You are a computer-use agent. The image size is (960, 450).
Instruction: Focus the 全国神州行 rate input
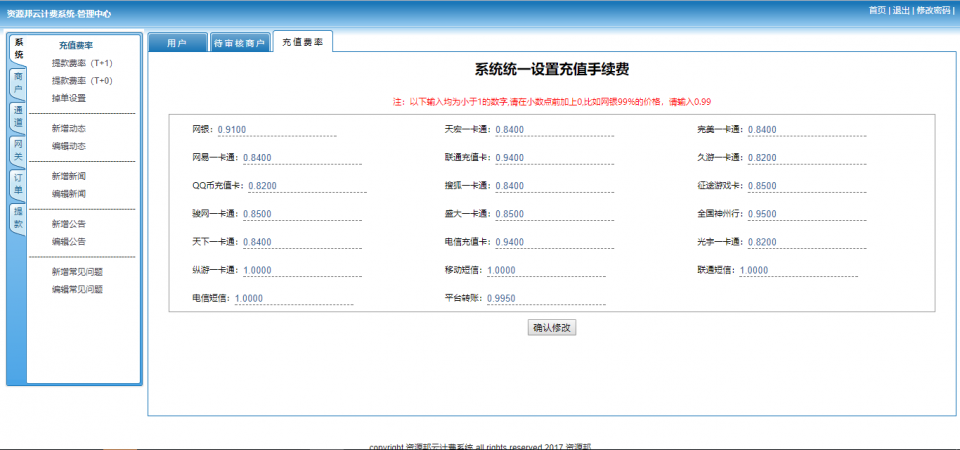(807, 214)
